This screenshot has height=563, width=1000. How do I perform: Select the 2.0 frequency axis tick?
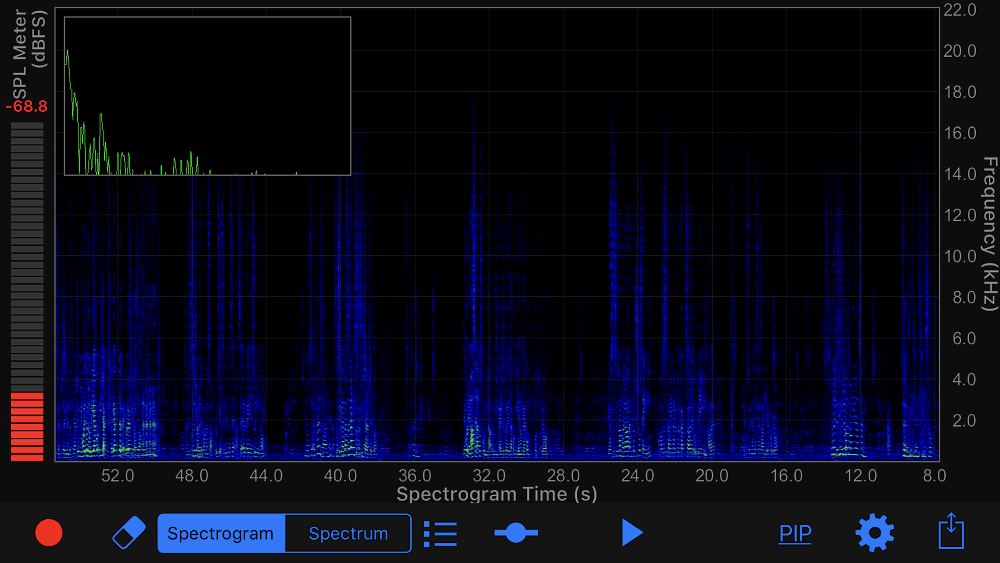click(964, 421)
